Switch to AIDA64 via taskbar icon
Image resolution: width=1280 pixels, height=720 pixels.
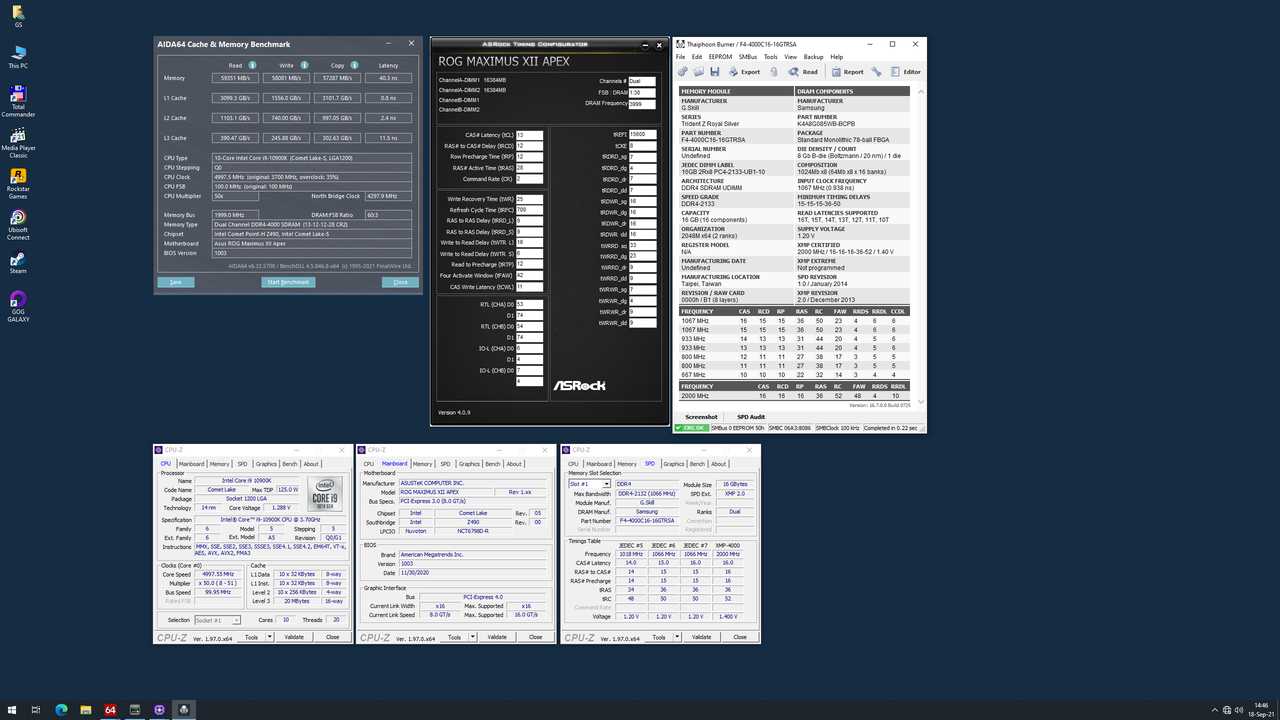(x=111, y=709)
